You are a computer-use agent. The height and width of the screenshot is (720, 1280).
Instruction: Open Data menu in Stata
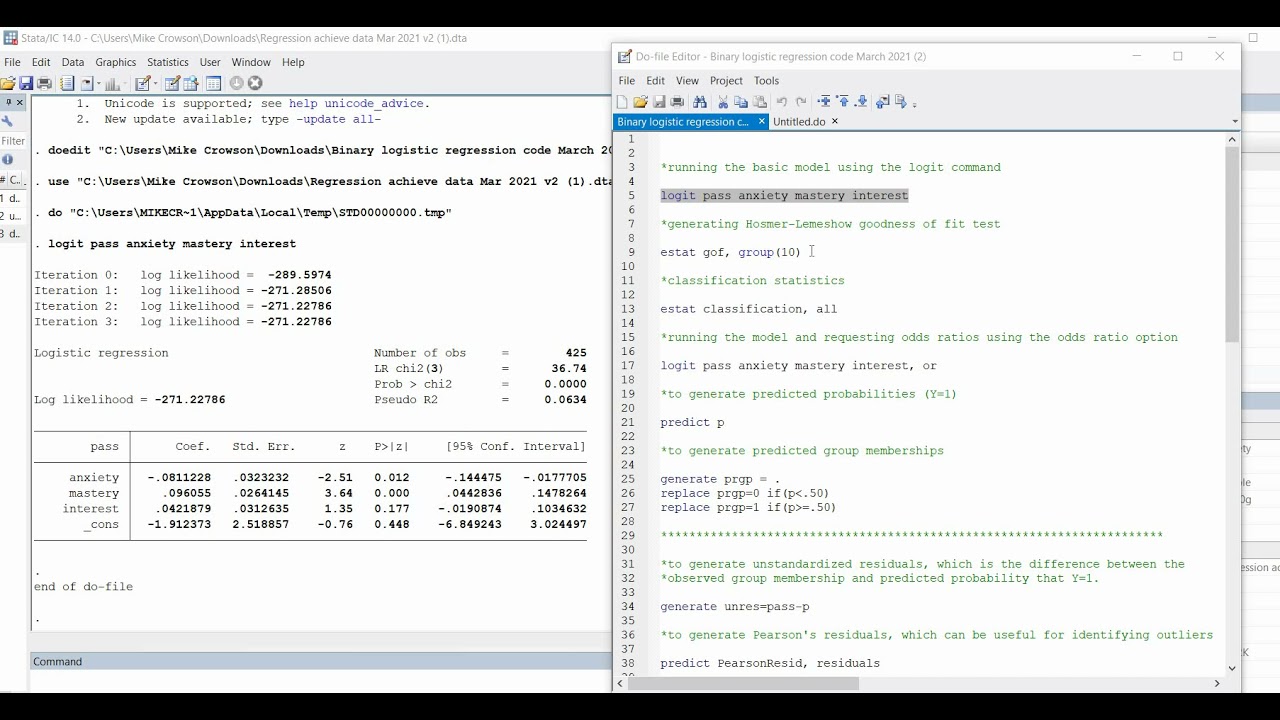point(73,62)
